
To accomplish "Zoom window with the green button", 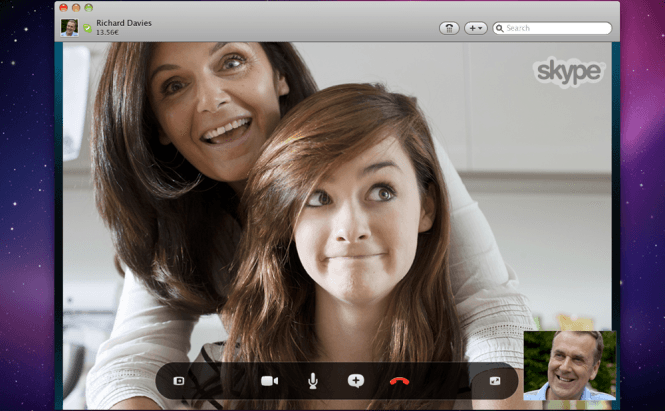I will (88, 7).
